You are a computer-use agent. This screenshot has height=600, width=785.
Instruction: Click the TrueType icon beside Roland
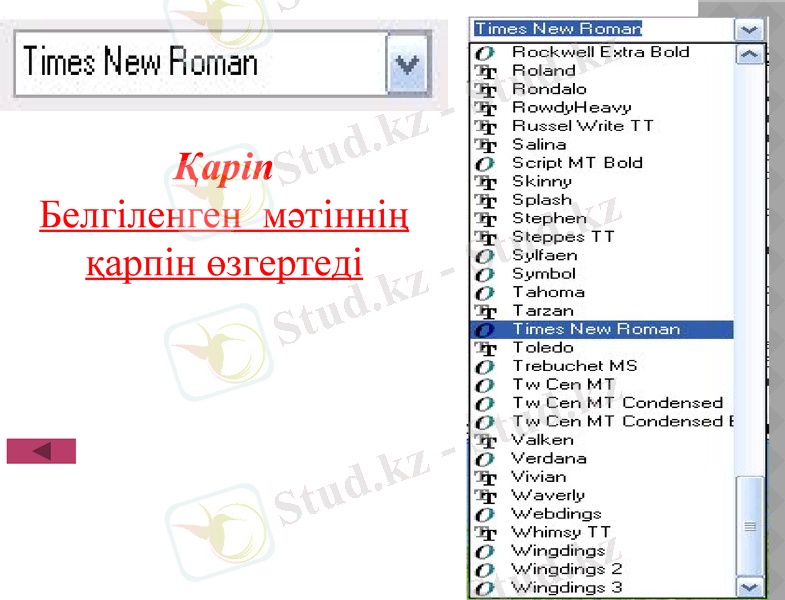(x=485, y=71)
